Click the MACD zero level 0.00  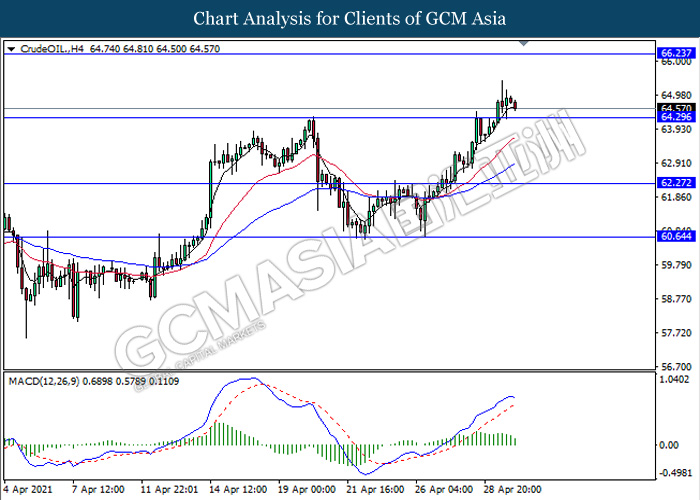pyautogui.click(x=668, y=445)
